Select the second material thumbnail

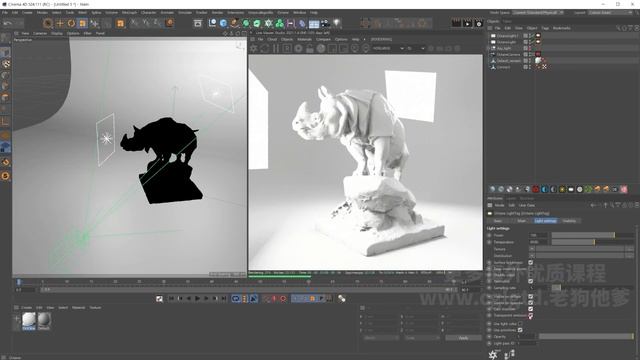point(44,320)
